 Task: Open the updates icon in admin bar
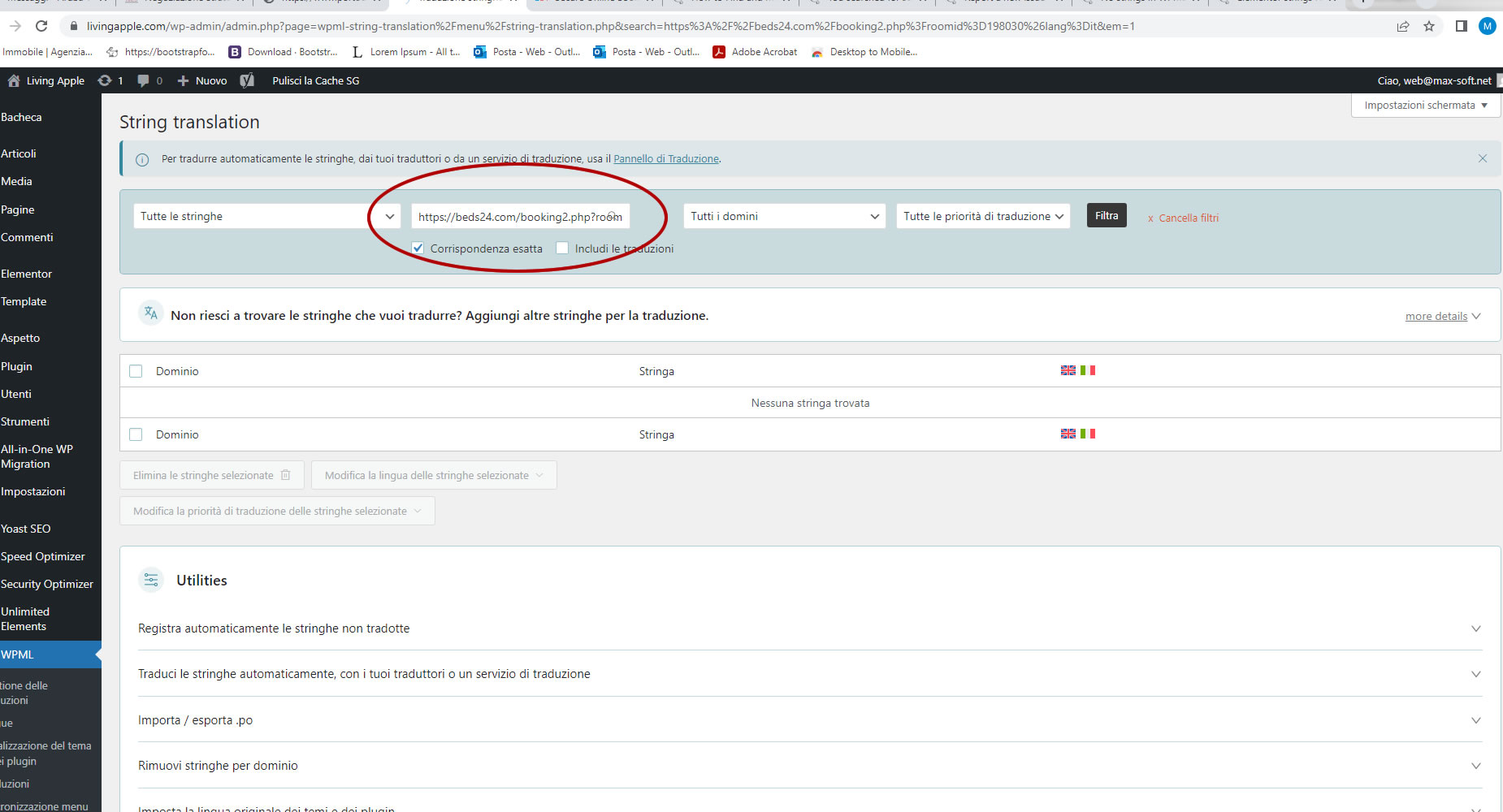(x=105, y=80)
